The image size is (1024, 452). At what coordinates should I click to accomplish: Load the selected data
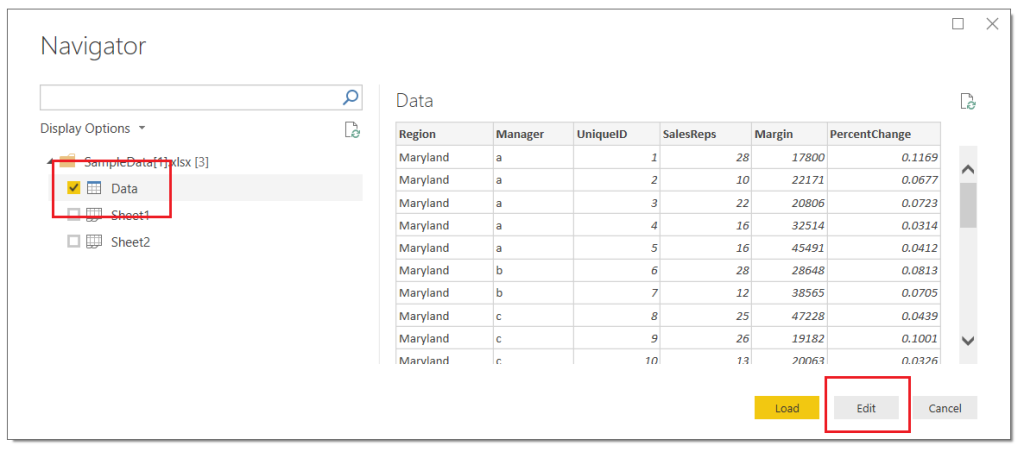pyautogui.click(x=787, y=408)
